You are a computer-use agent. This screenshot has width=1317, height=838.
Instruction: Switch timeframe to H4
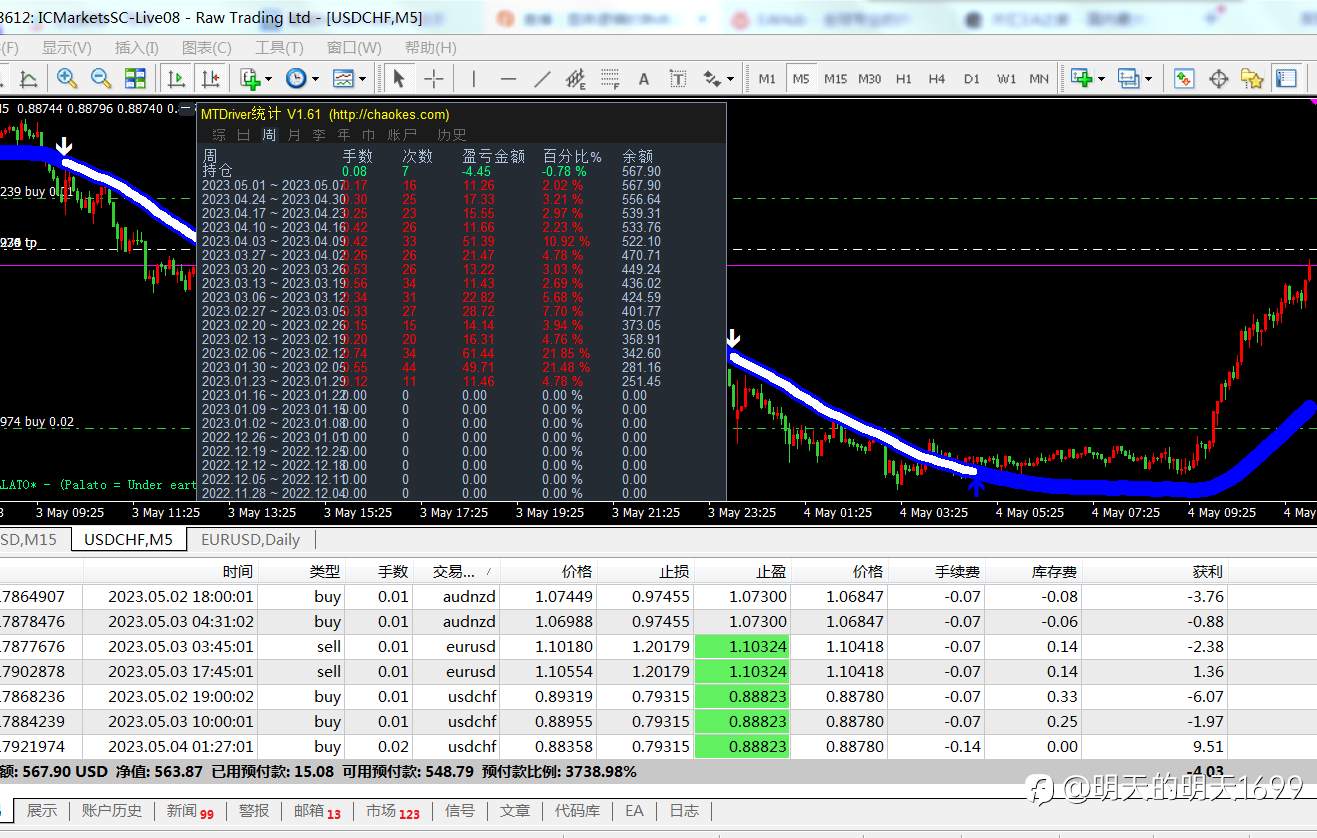pyautogui.click(x=937, y=78)
